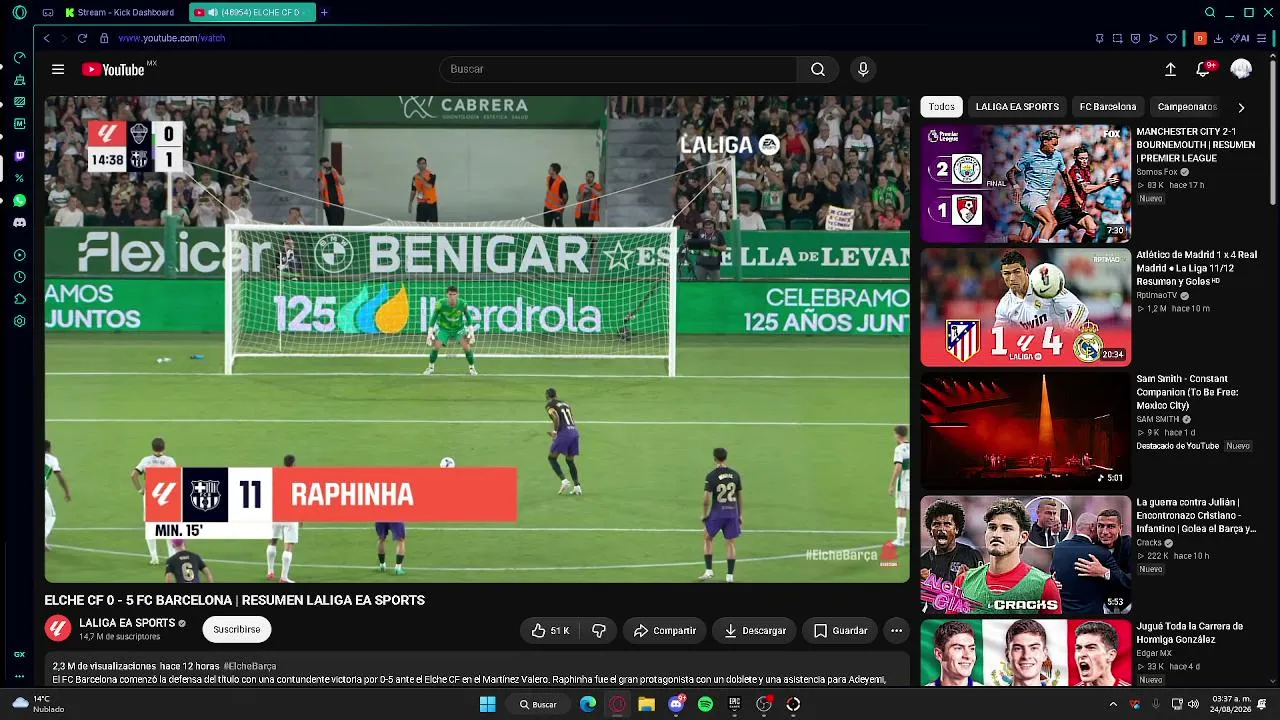Go back with the browser back arrow
This screenshot has height=720, width=1280.
click(46, 38)
